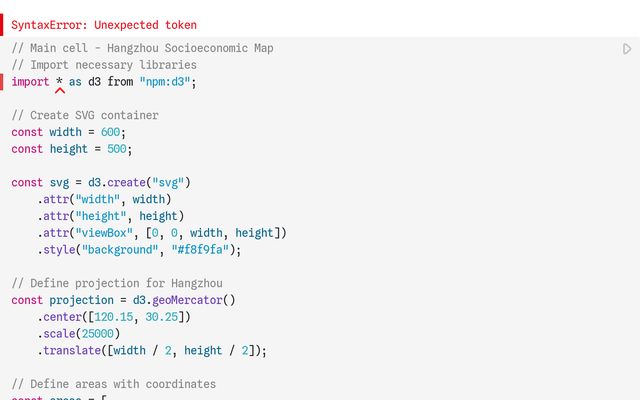Click the red error caret under the asterisk
This screenshot has width=640, height=400.
[x=60, y=91]
